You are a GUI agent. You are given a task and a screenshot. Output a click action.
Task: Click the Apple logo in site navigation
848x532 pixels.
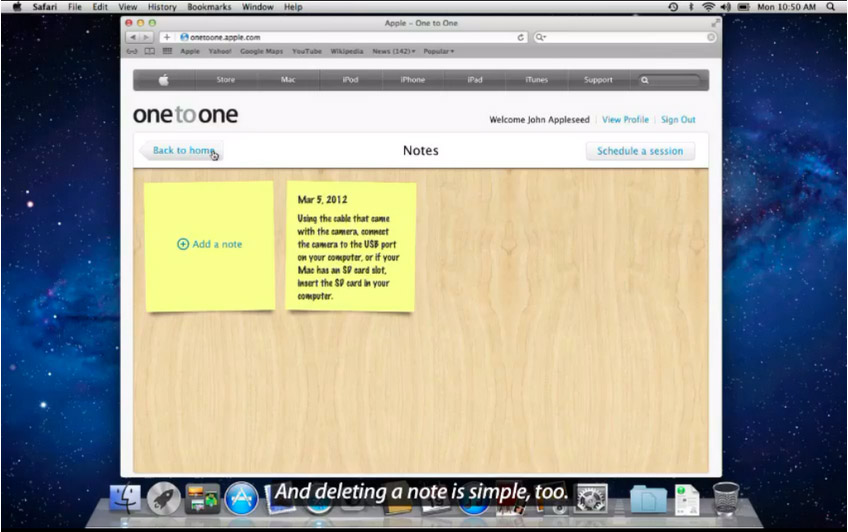[x=163, y=80]
